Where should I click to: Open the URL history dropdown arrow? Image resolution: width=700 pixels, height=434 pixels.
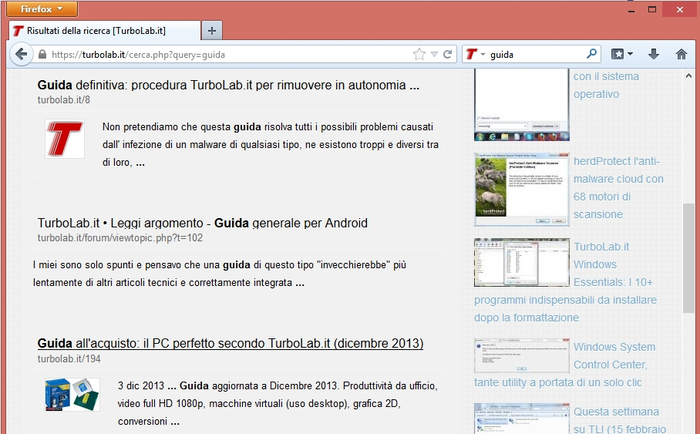434,54
